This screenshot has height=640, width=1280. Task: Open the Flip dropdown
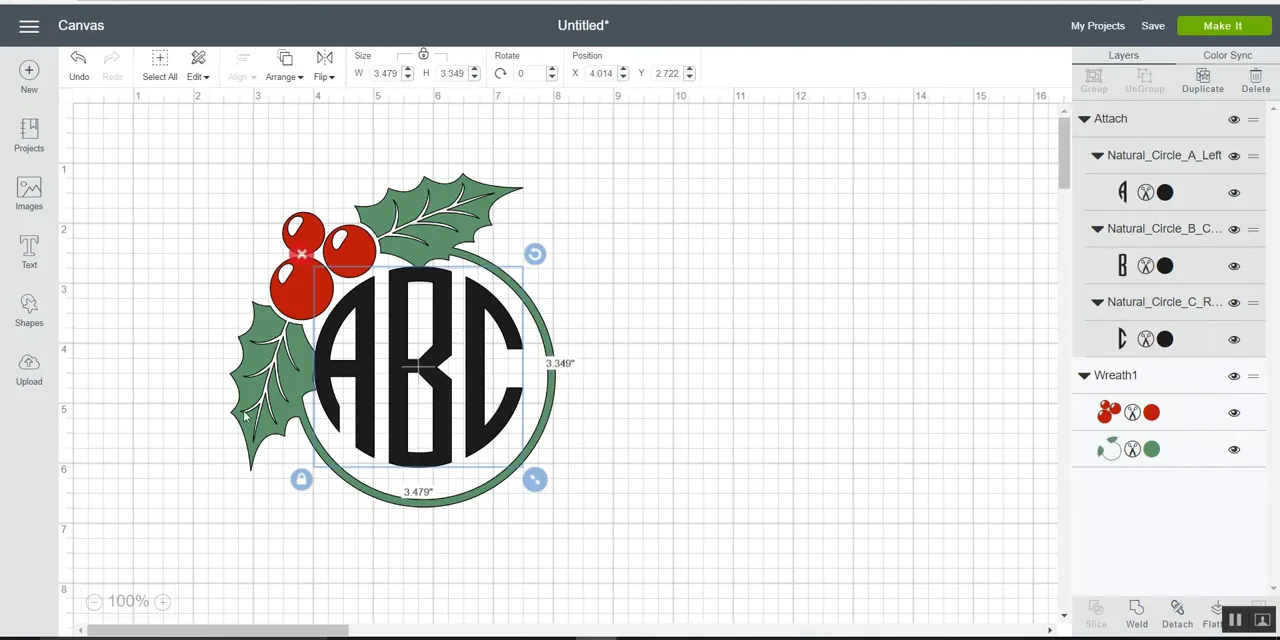(x=324, y=66)
